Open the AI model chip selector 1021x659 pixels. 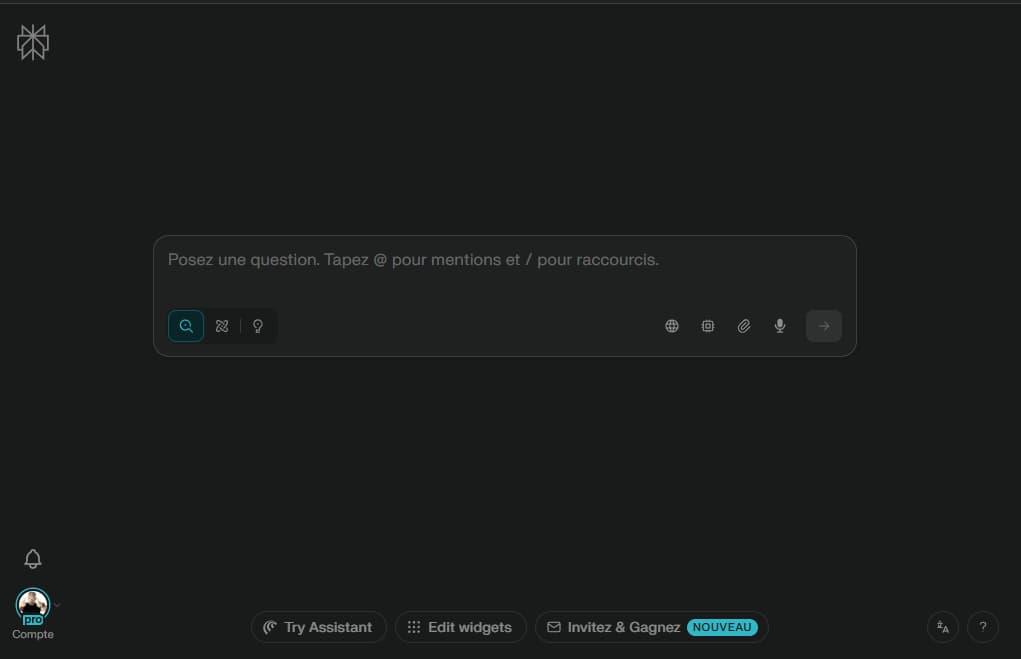tap(708, 326)
